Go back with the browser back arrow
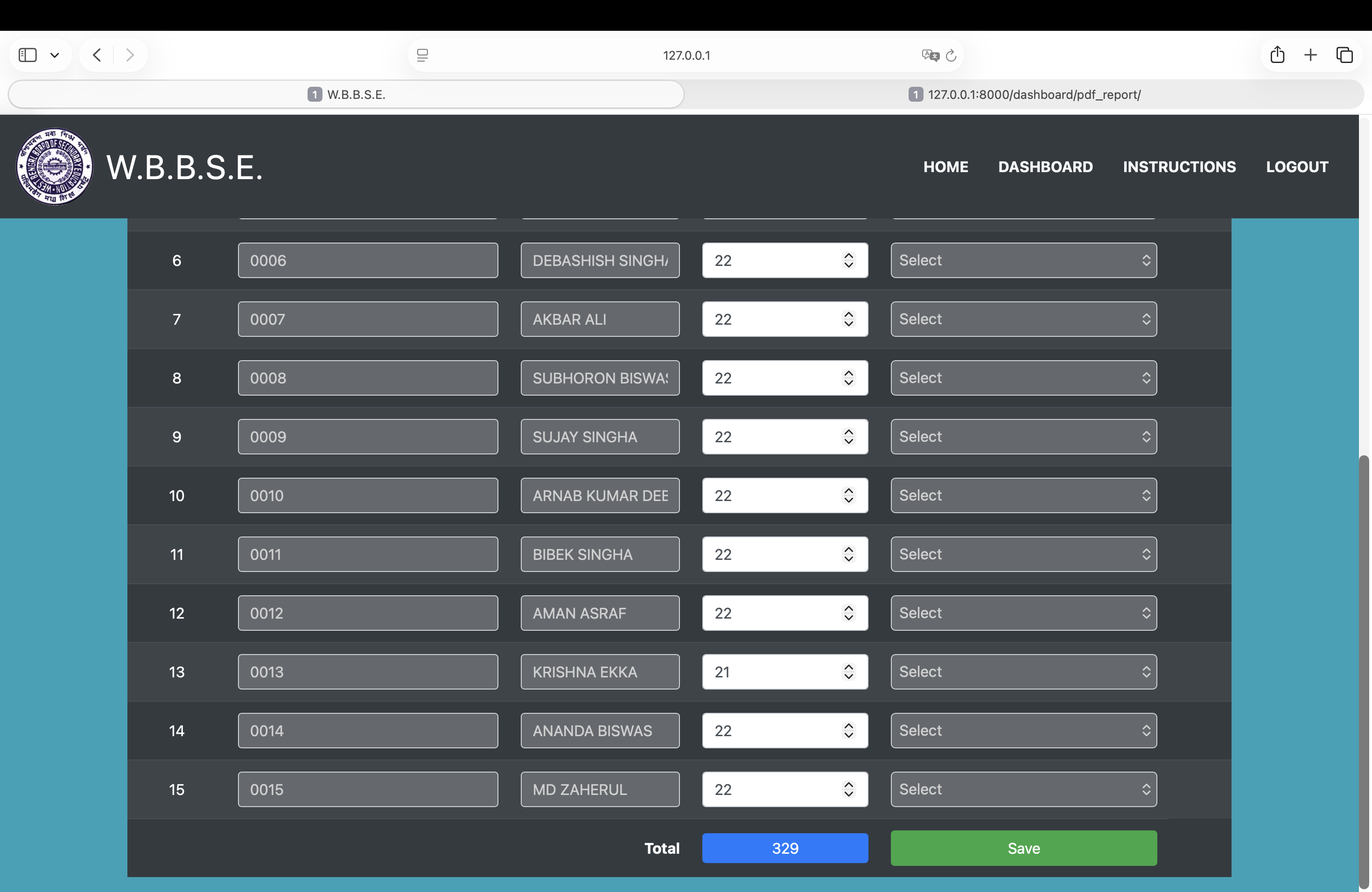1372x892 pixels. (x=97, y=56)
